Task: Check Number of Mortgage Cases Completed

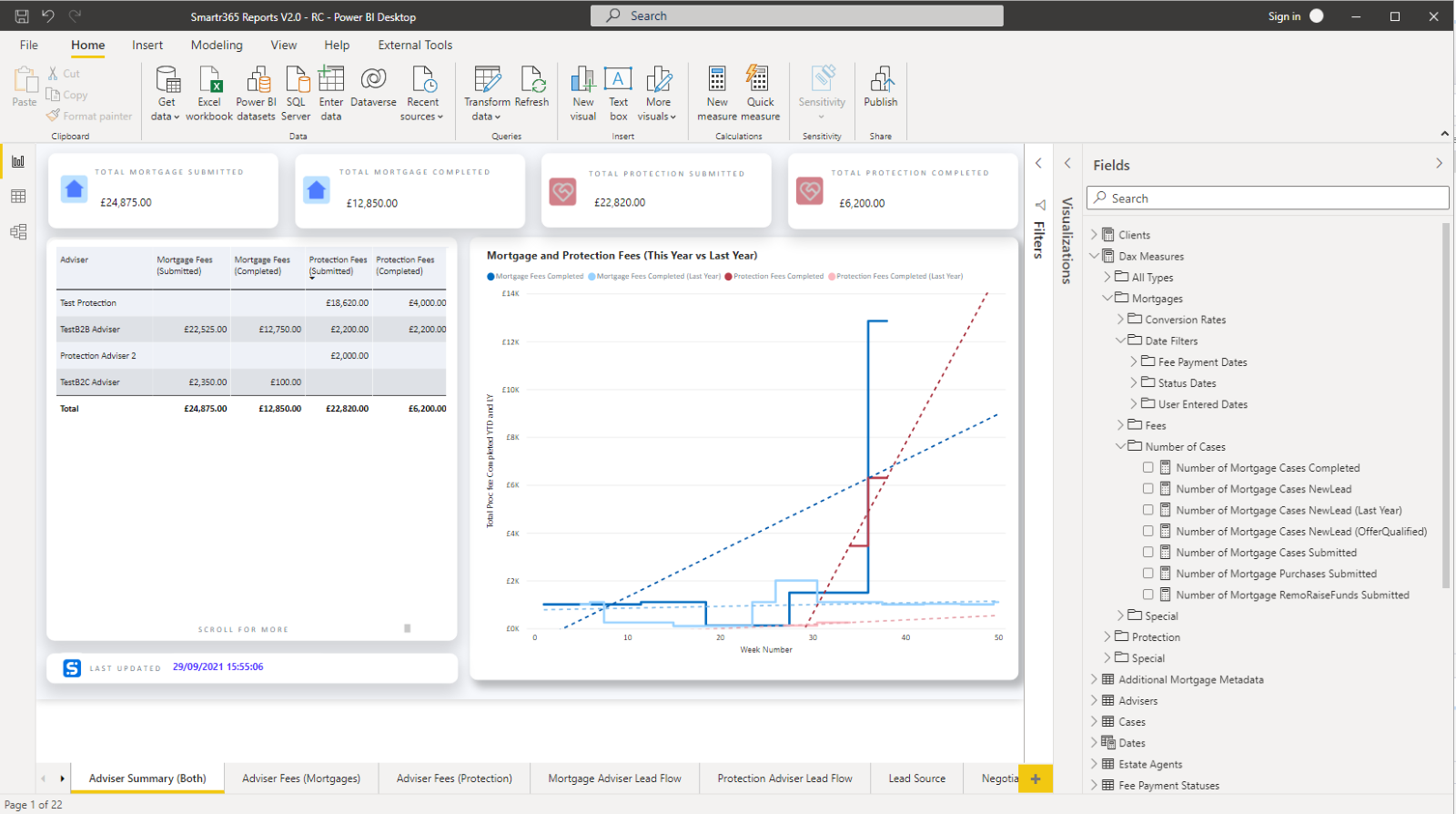Action: pyautogui.click(x=1148, y=467)
